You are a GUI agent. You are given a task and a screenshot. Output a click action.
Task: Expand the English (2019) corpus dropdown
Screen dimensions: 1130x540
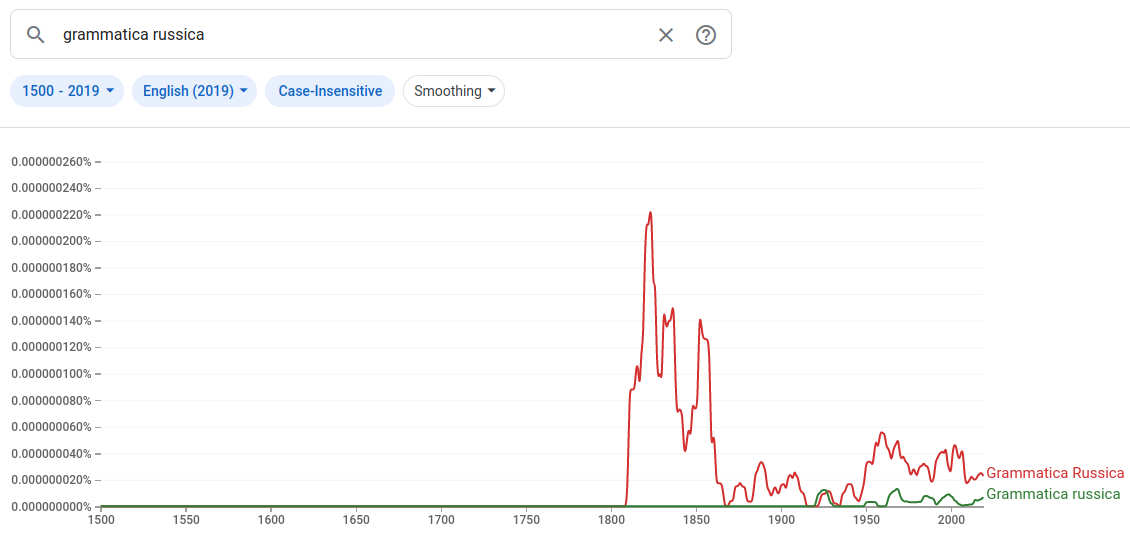click(194, 91)
